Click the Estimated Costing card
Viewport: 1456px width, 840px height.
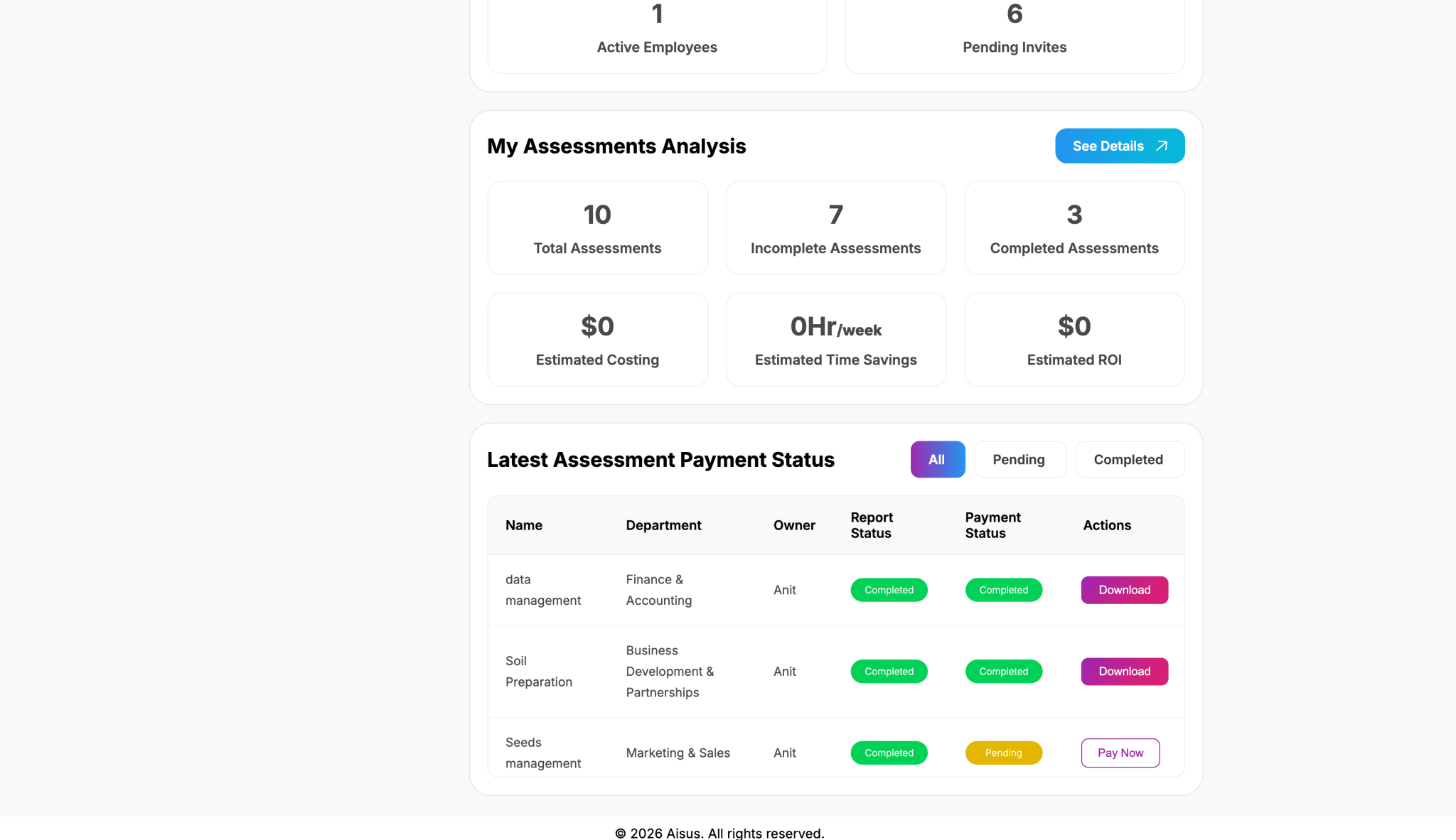click(597, 340)
